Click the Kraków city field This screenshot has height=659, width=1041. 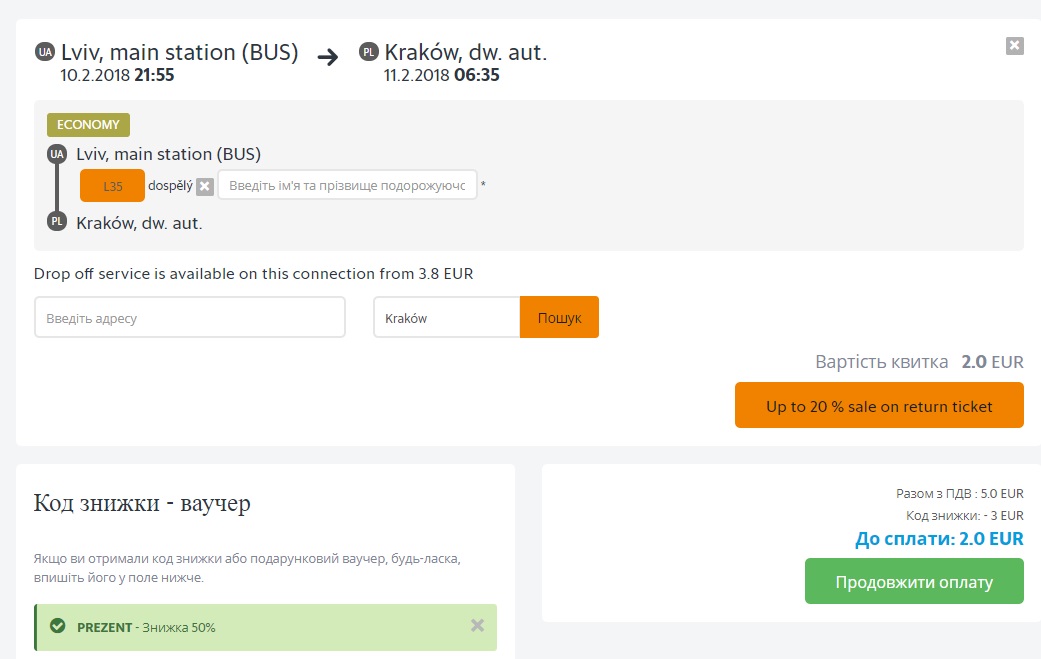(x=446, y=317)
